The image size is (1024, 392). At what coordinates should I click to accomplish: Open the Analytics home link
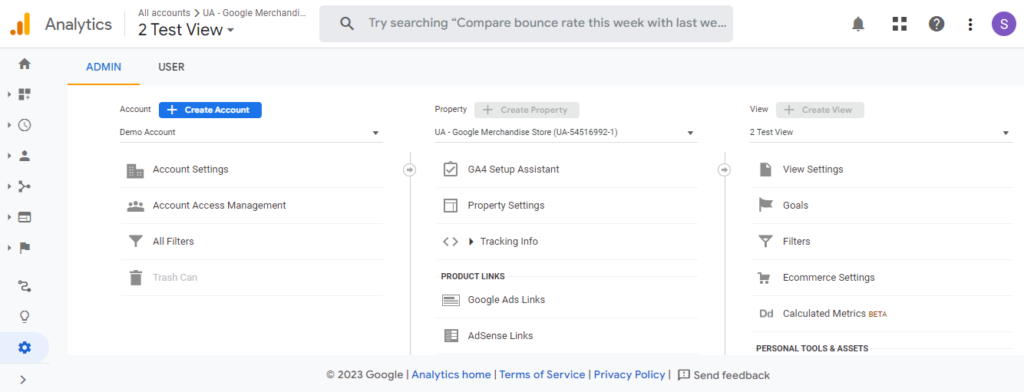click(451, 375)
